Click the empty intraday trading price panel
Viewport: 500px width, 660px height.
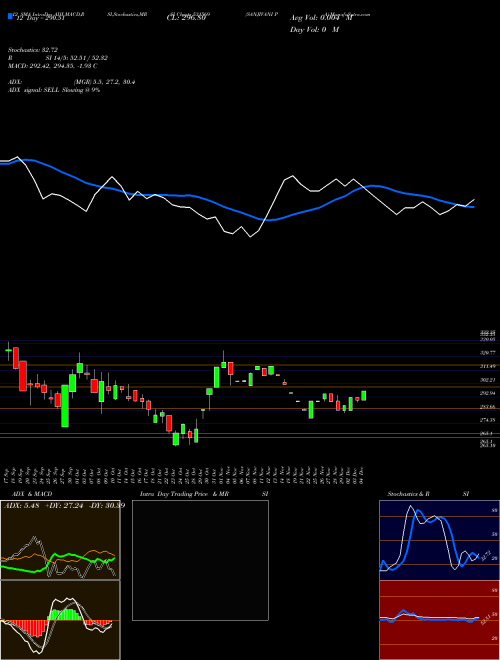click(200, 560)
